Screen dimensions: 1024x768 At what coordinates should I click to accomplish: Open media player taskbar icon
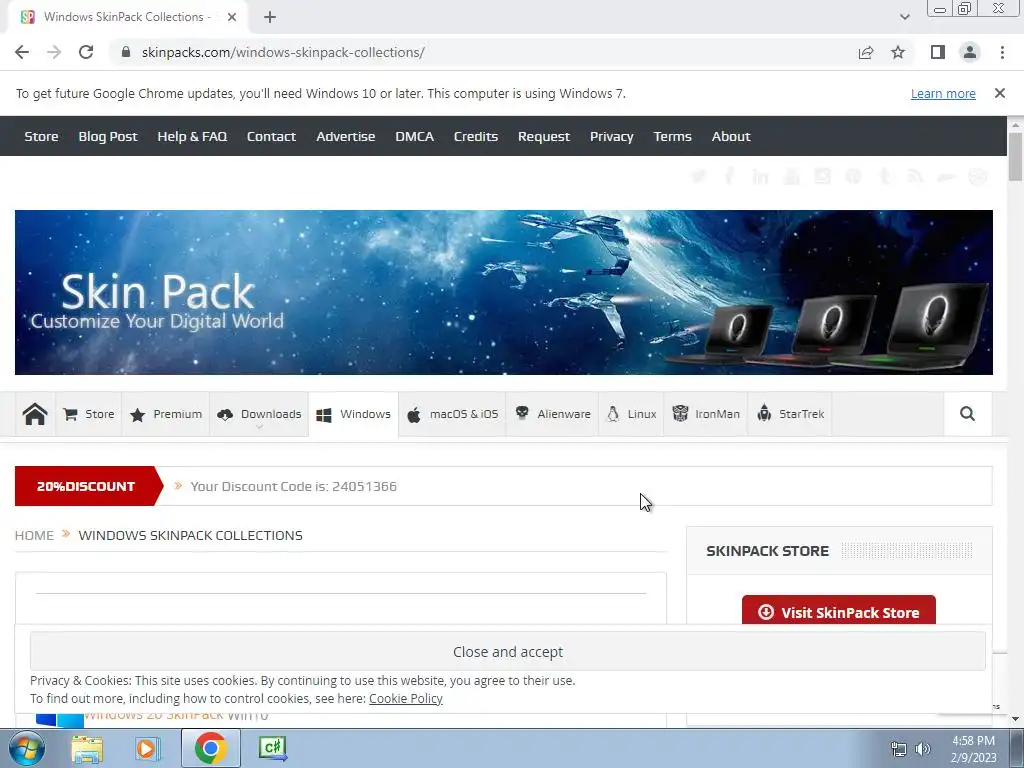[148, 749]
